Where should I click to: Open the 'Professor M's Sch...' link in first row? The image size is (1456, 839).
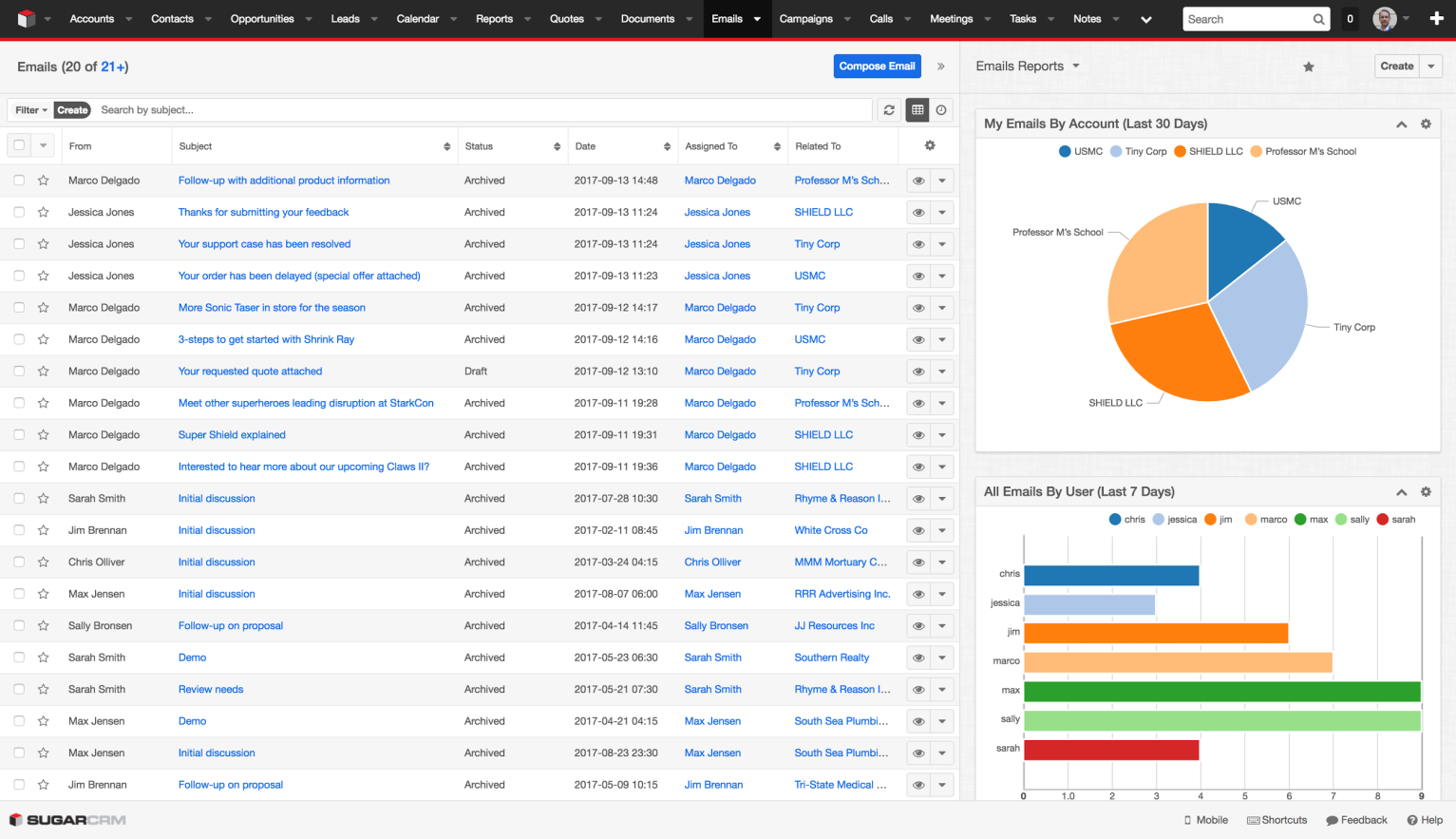tap(841, 181)
